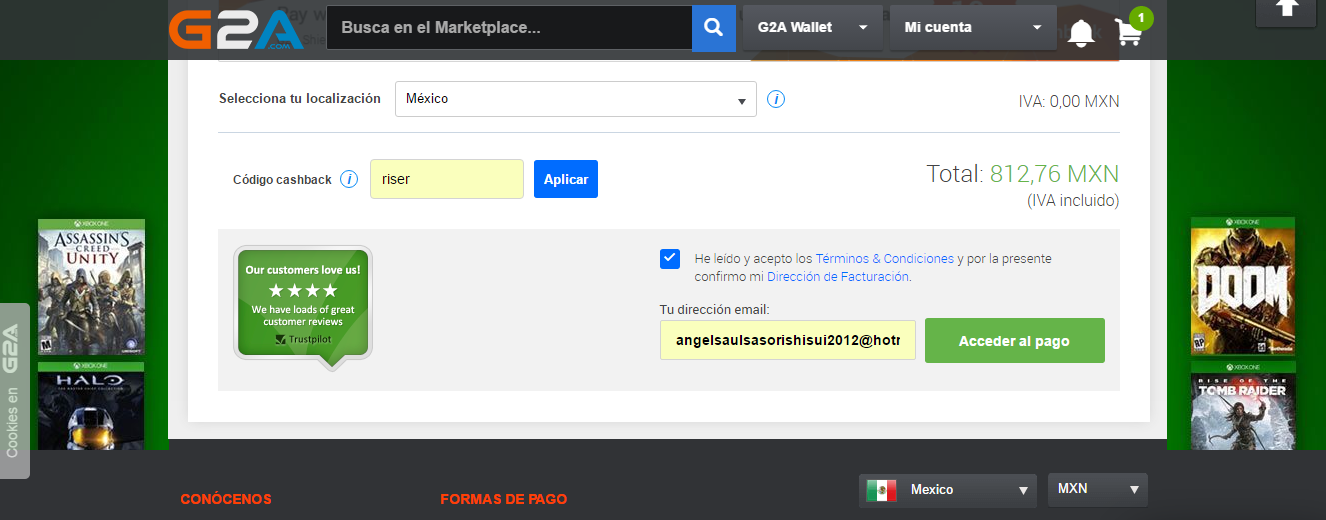Open the notifications bell
The image size is (1326, 520).
point(1080,33)
